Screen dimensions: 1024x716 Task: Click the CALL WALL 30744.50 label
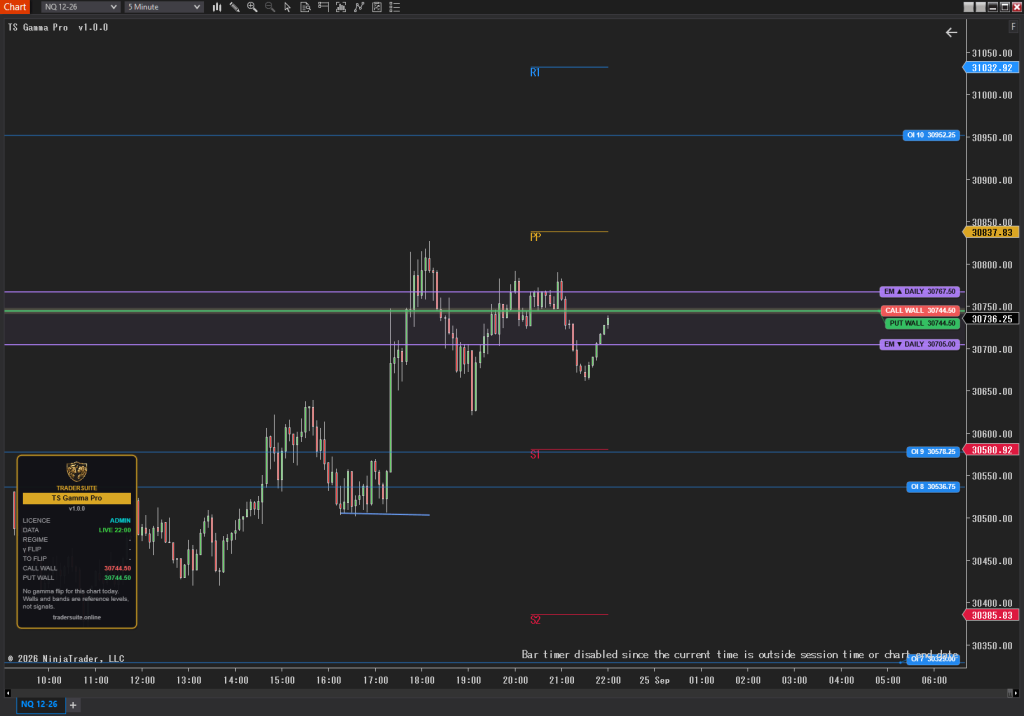(920, 311)
